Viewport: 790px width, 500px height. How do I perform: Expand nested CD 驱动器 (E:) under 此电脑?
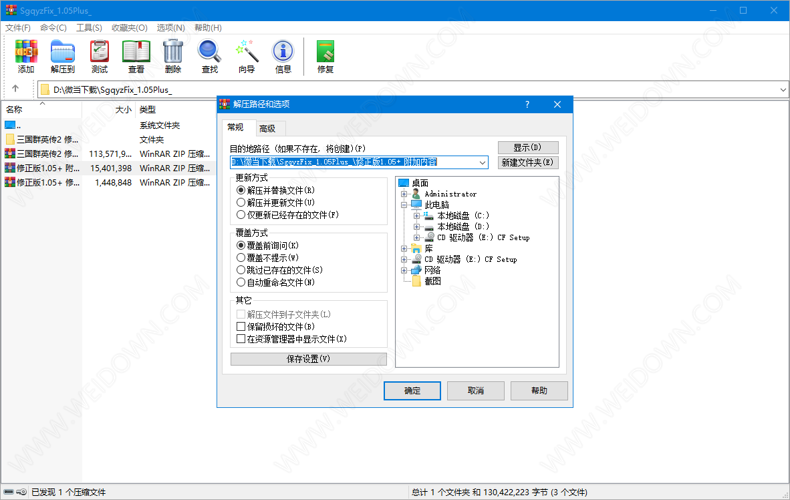coord(417,237)
